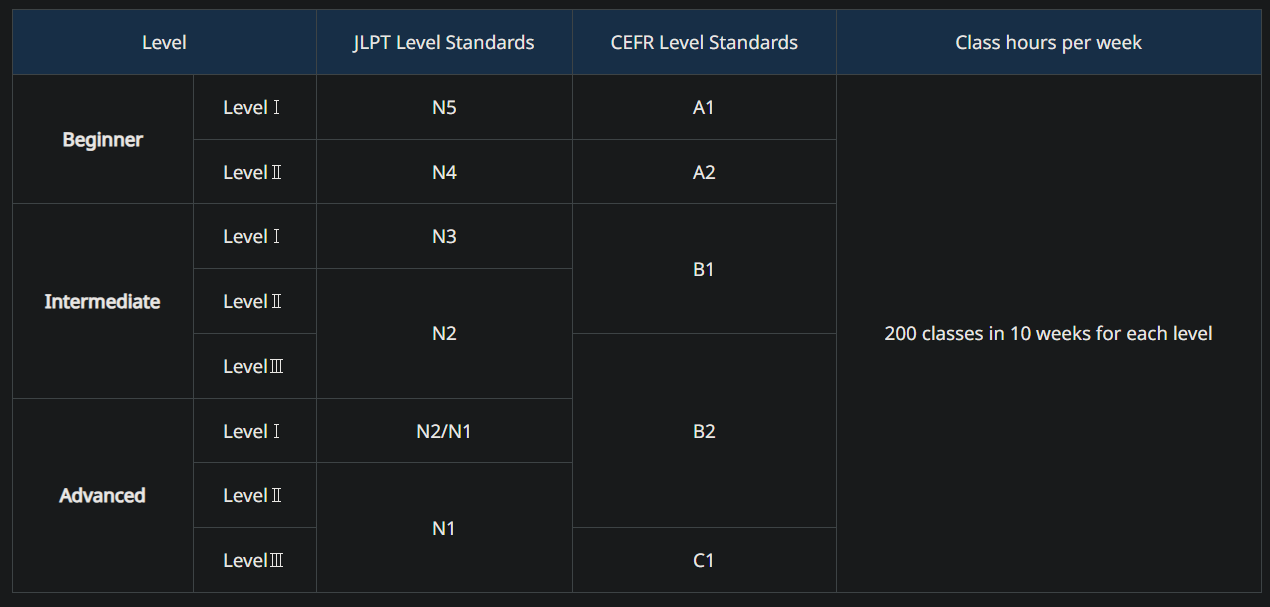1270x607 pixels.
Task: Select the "Class hours per week" header
Action: coord(1048,42)
